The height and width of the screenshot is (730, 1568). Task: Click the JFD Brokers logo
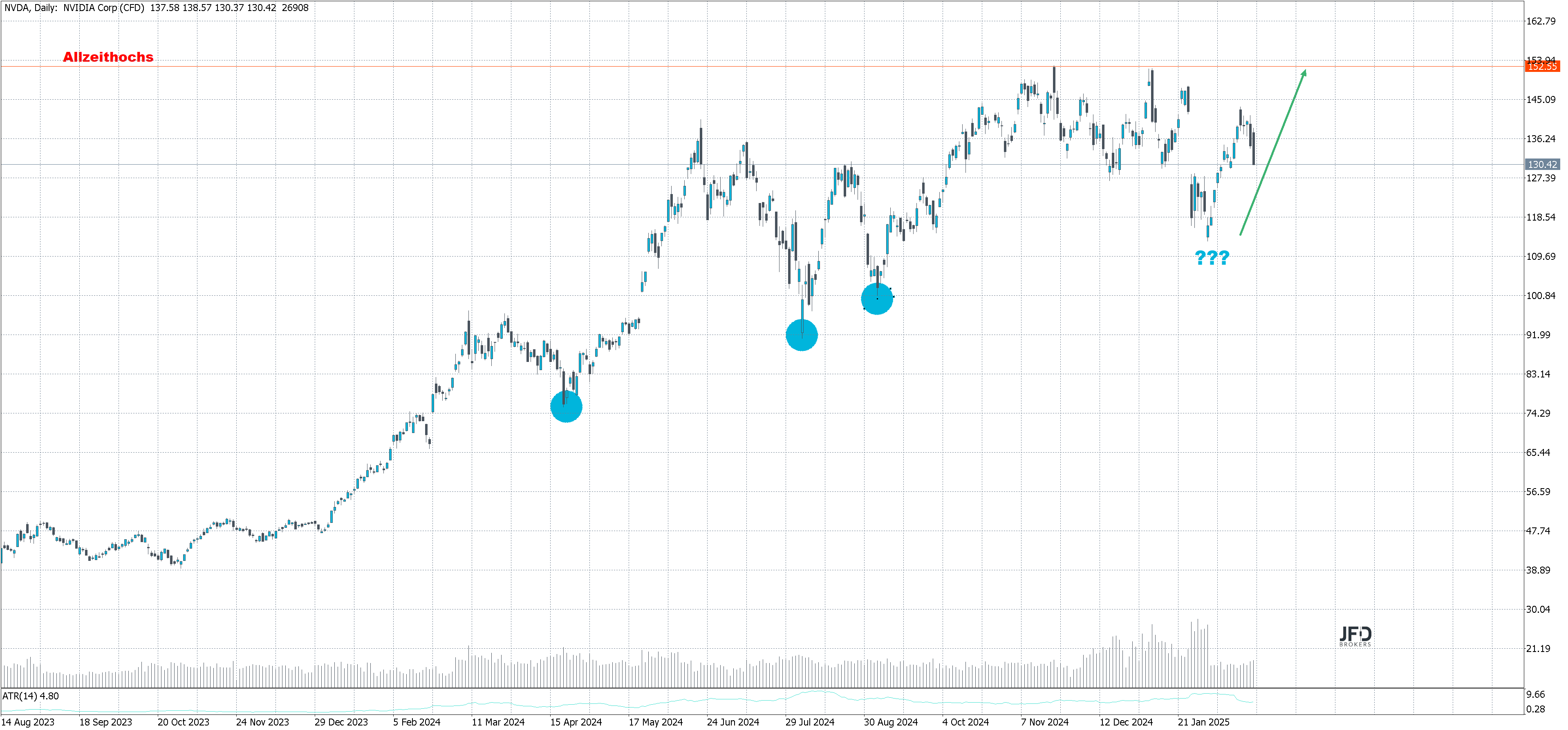tap(1355, 636)
